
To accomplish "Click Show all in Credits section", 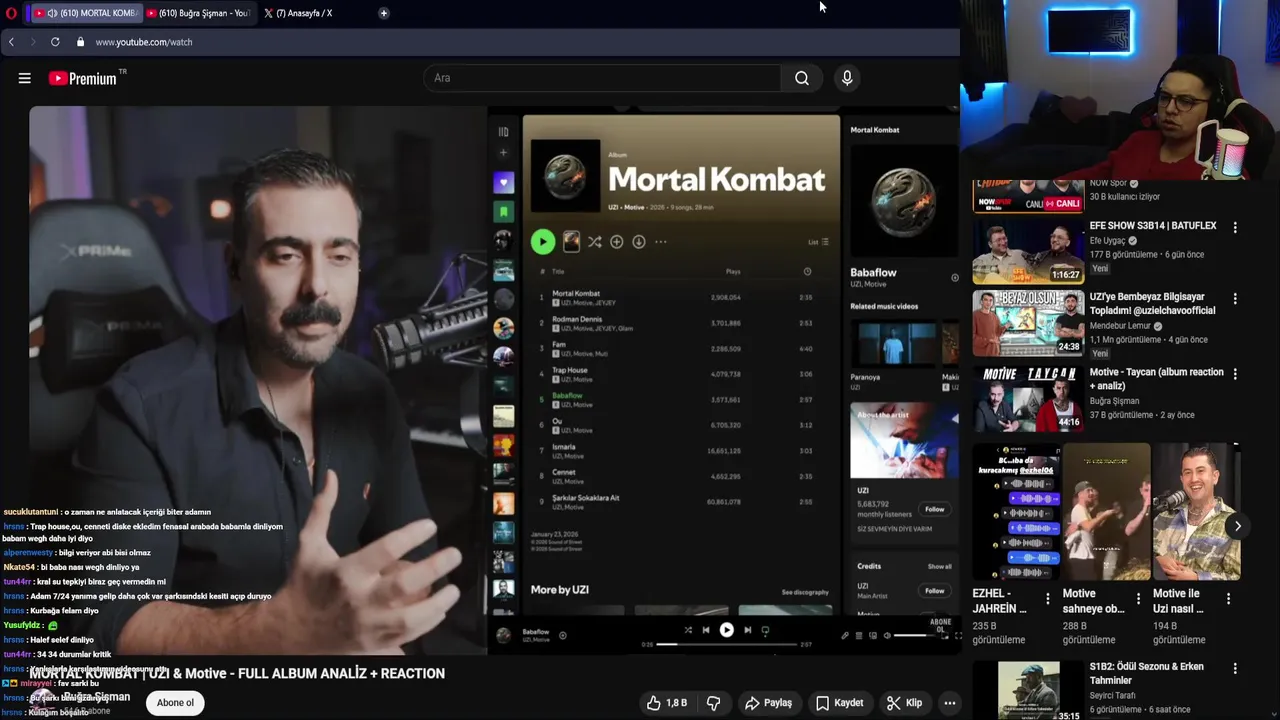I will point(939,567).
